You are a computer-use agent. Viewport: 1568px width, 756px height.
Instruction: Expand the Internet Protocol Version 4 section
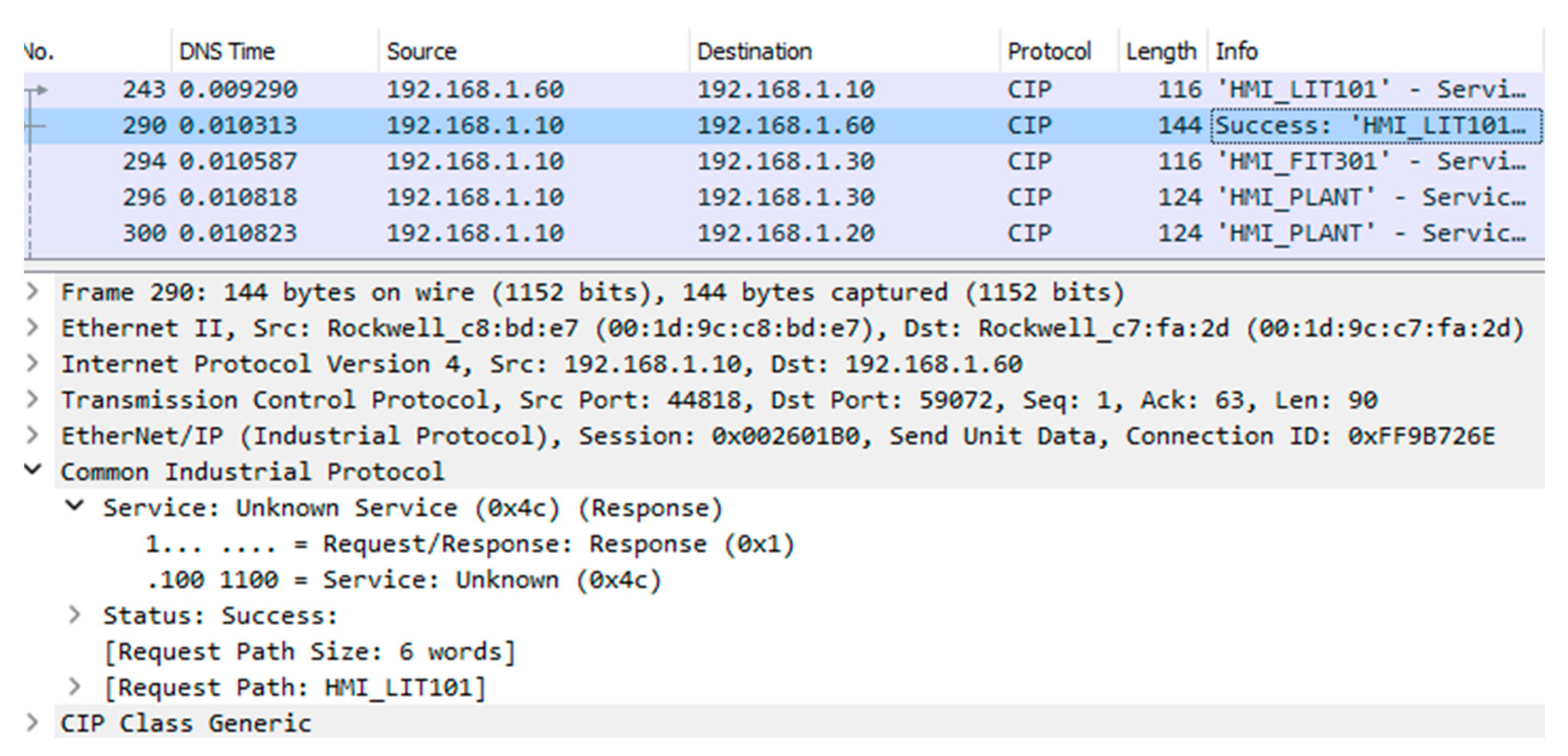(x=33, y=365)
